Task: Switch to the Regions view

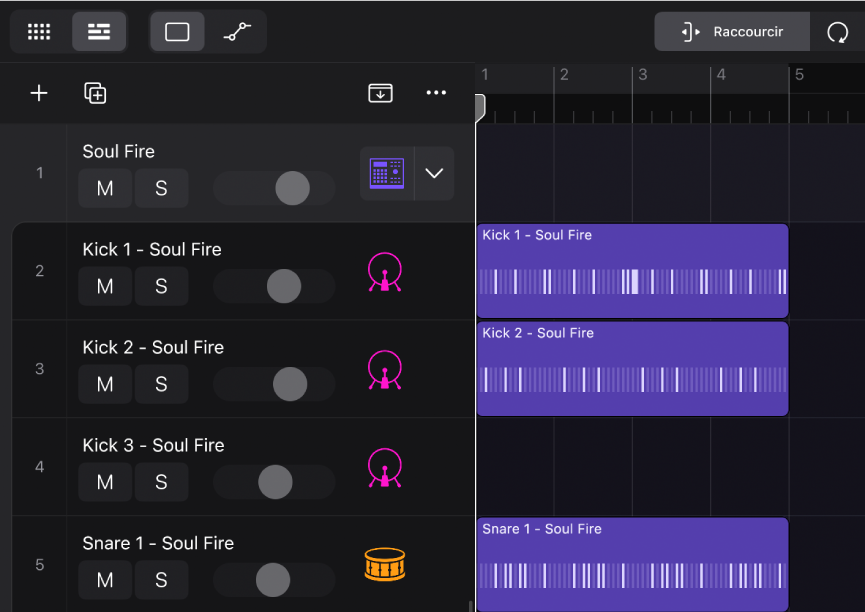Action: [177, 31]
